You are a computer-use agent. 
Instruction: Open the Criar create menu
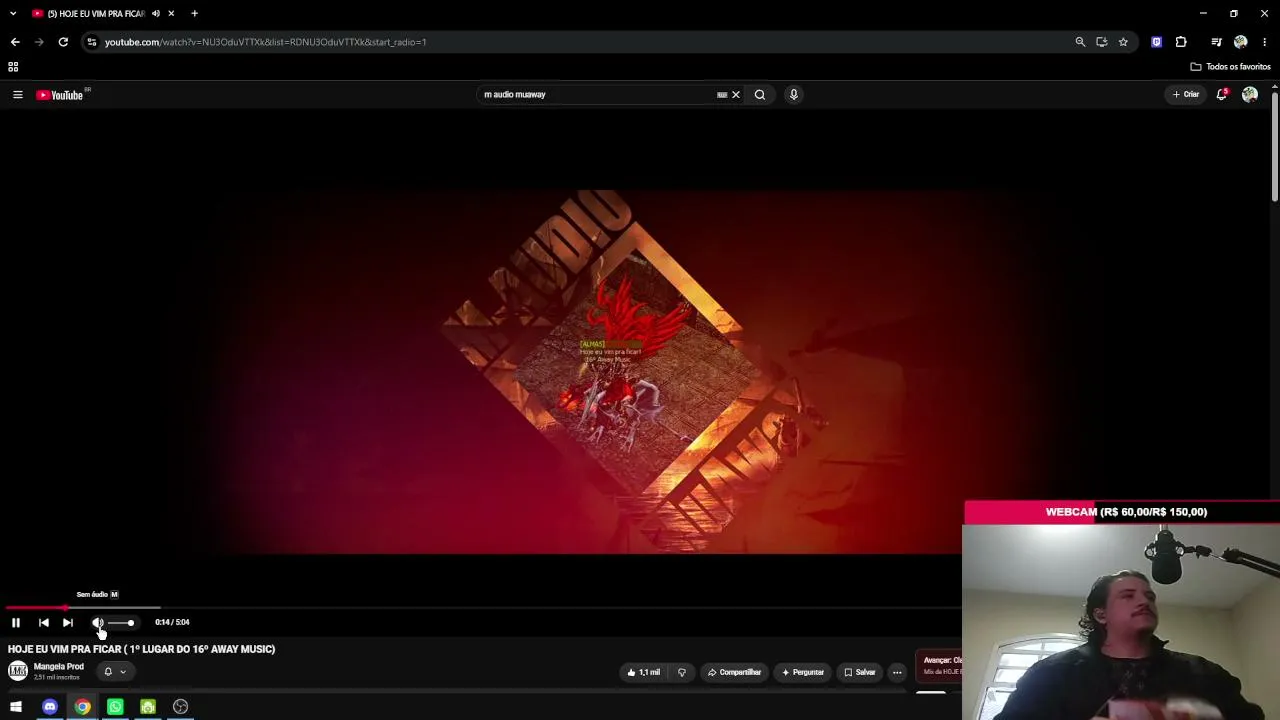(1186, 95)
